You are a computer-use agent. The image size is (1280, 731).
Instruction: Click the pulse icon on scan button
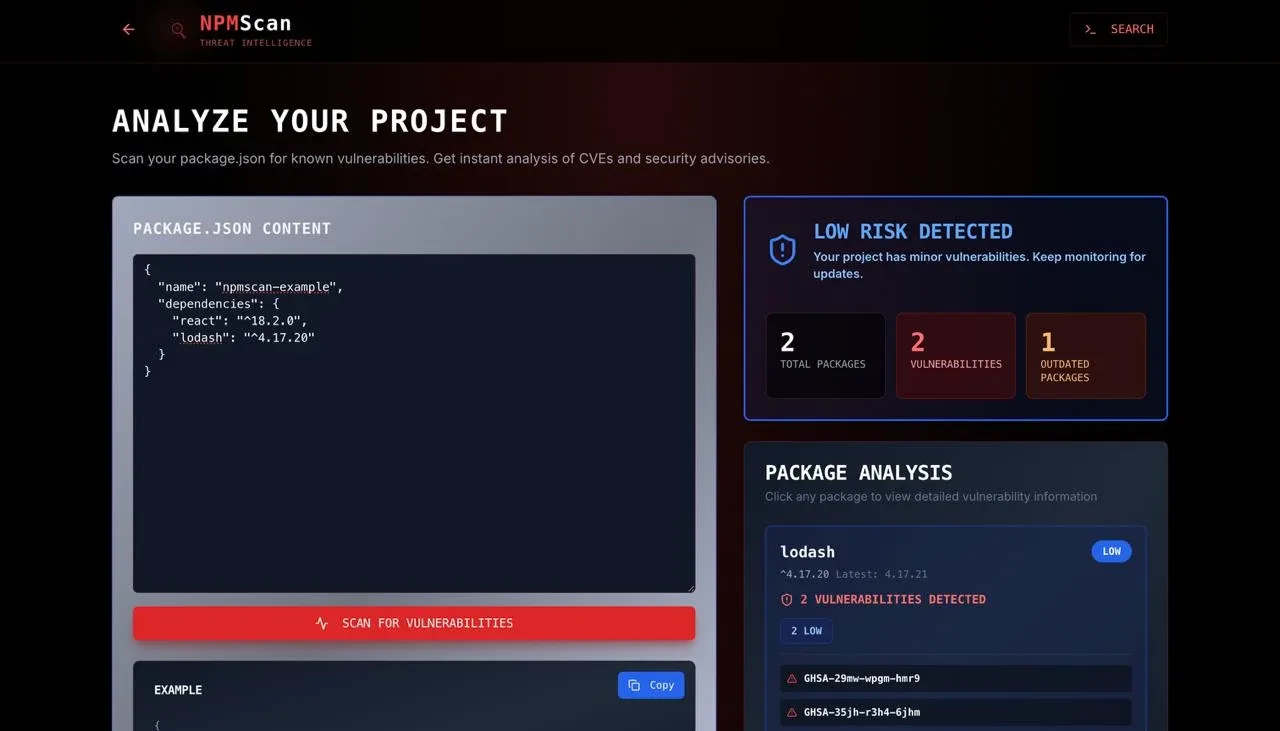pyautogui.click(x=322, y=623)
